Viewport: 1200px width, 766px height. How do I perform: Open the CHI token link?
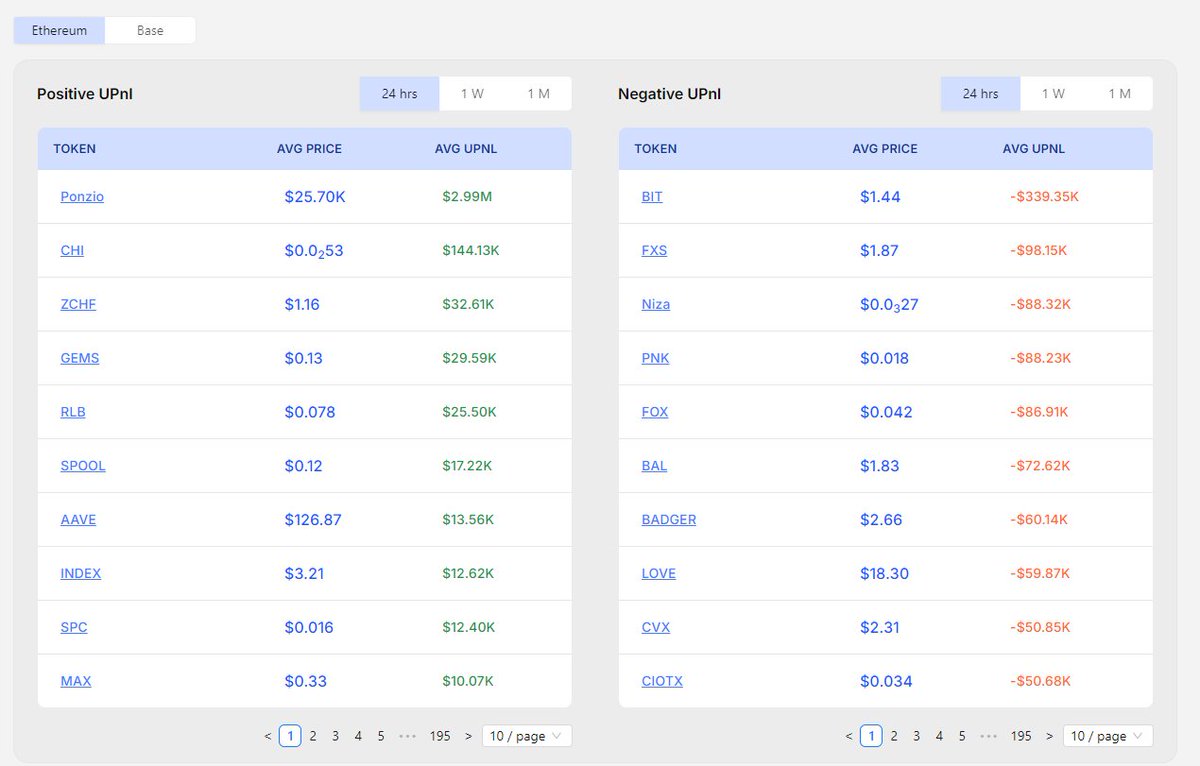72,251
